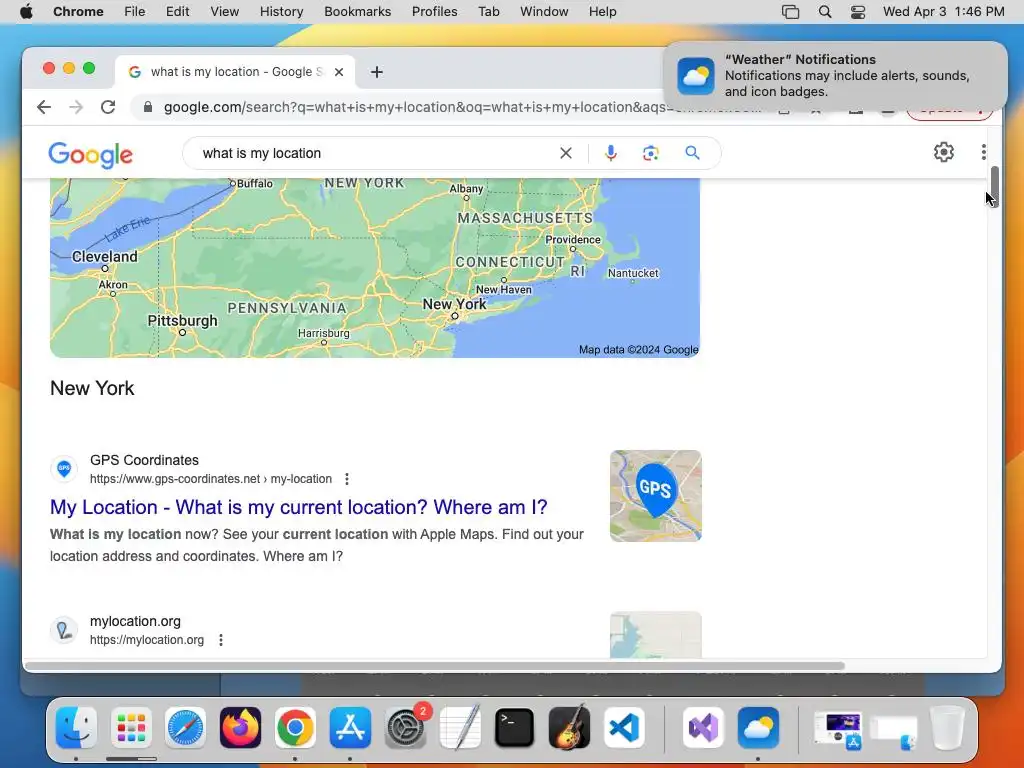Start voice search with microphone icon
Image resolution: width=1024 pixels, height=768 pixels.
tap(611, 153)
